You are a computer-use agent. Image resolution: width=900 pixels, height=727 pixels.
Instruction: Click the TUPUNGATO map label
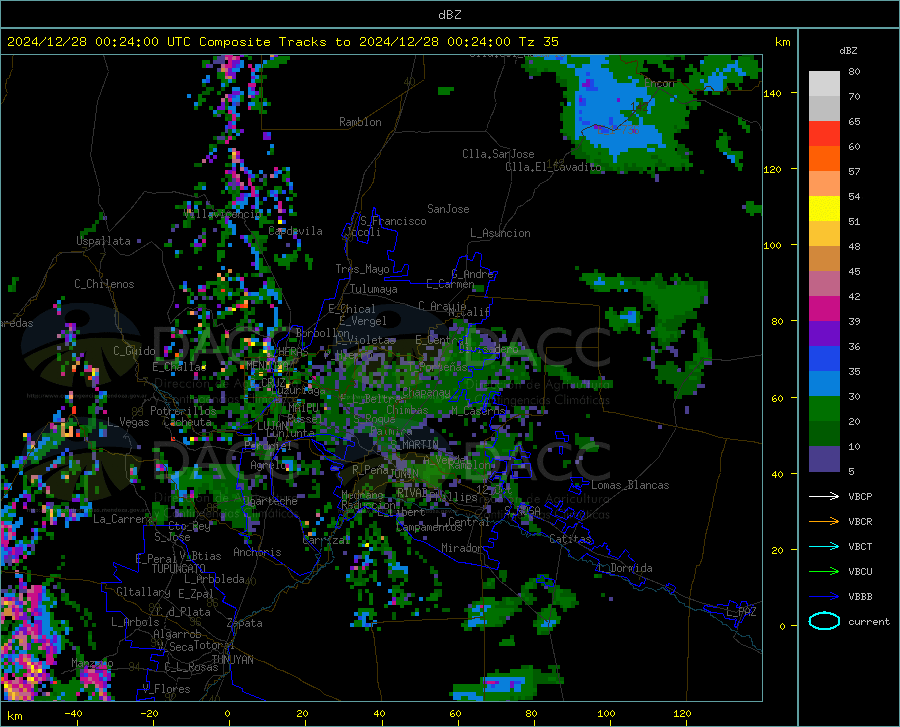coord(178,569)
